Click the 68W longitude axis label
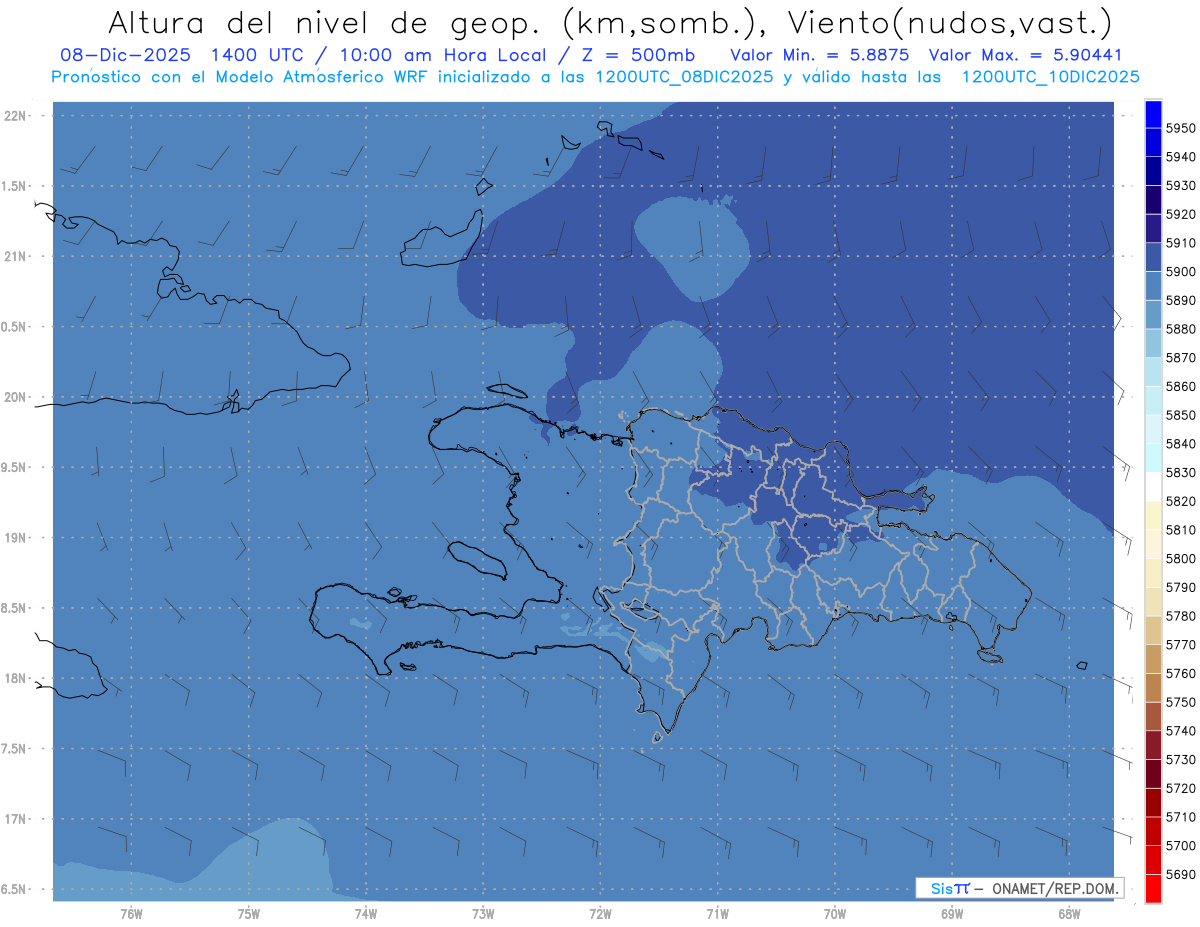 point(1069,914)
